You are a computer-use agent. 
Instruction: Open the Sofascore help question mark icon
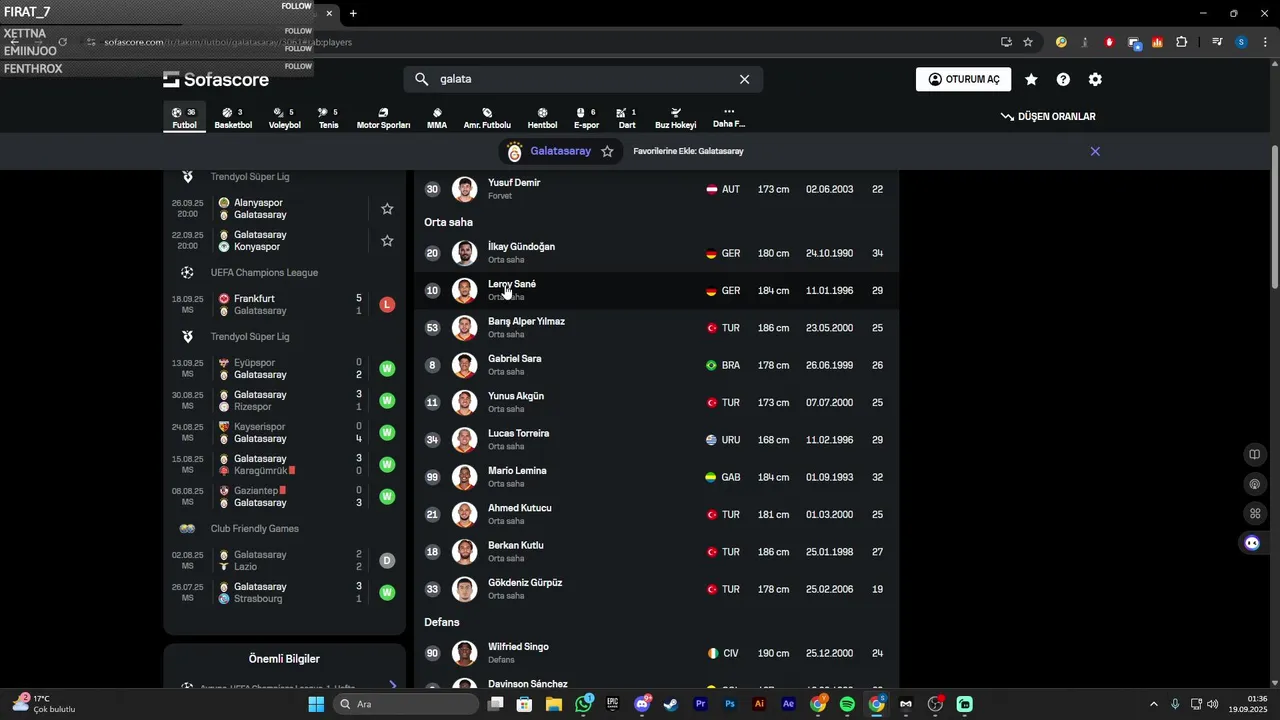coord(1063,79)
